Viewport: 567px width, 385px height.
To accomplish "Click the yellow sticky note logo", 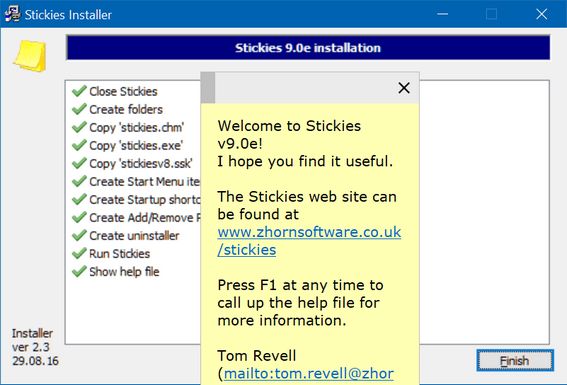I will [30, 56].
